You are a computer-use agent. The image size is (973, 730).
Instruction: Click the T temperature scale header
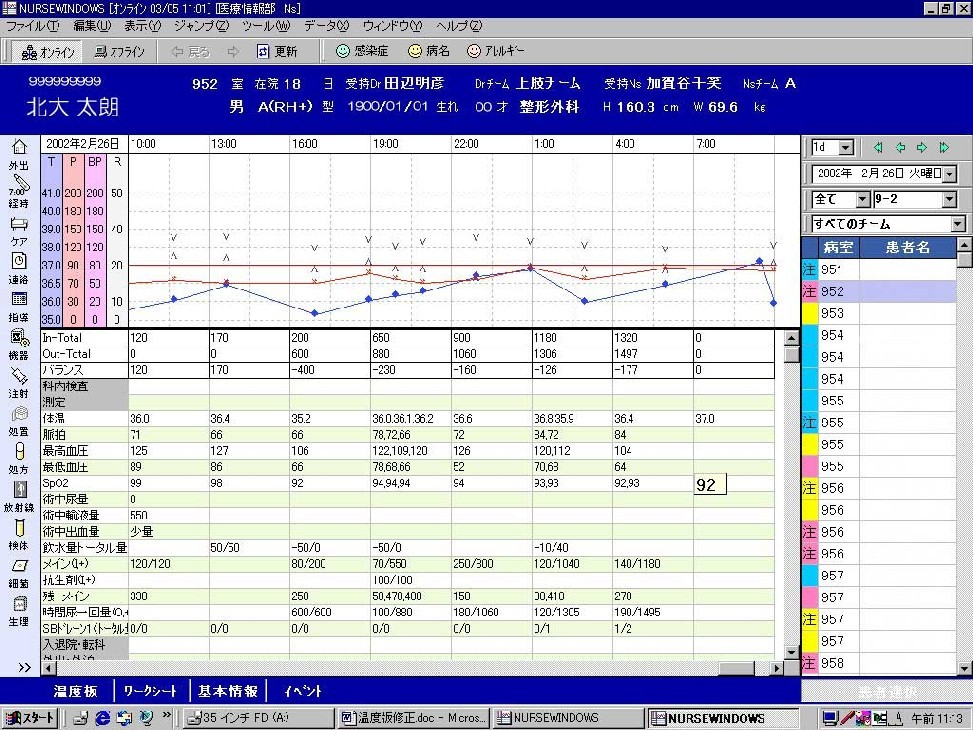[51, 162]
